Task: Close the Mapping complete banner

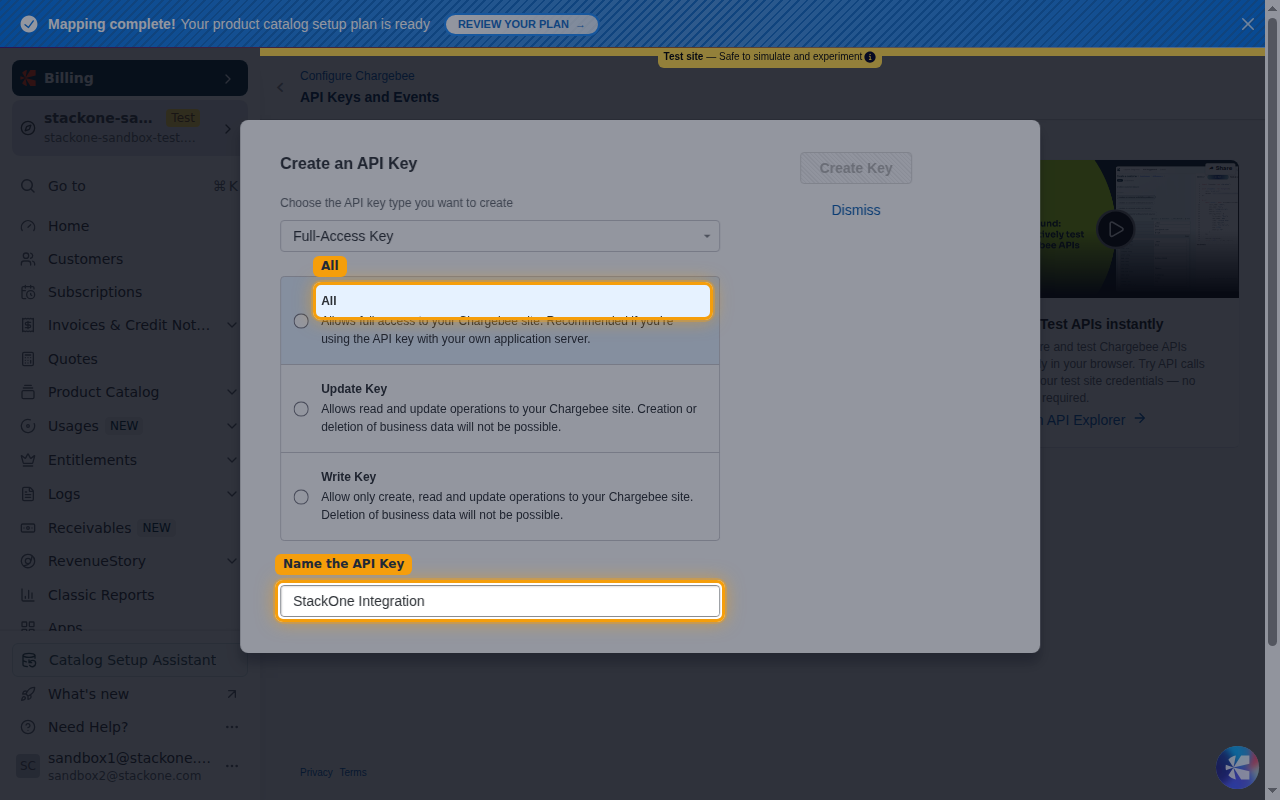Action: point(1248,24)
